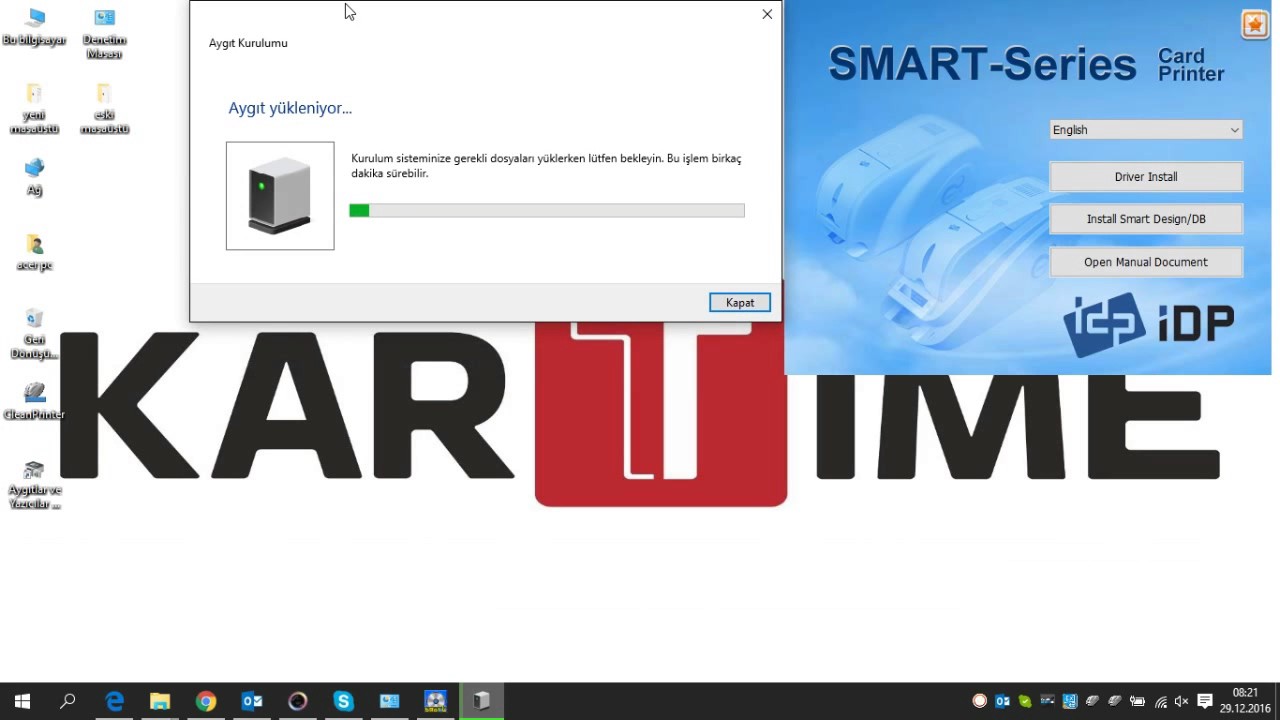The image size is (1280, 720).
Task: Open the disc installer app on taskbar
Action: [x=436, y=701]
